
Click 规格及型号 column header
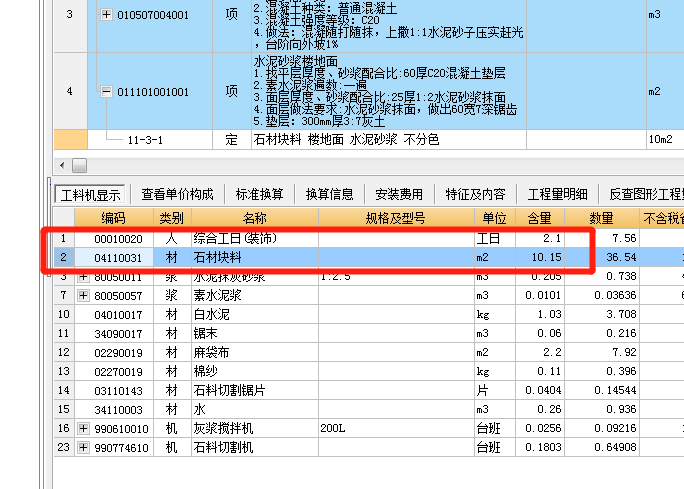(x=396, y=218)
